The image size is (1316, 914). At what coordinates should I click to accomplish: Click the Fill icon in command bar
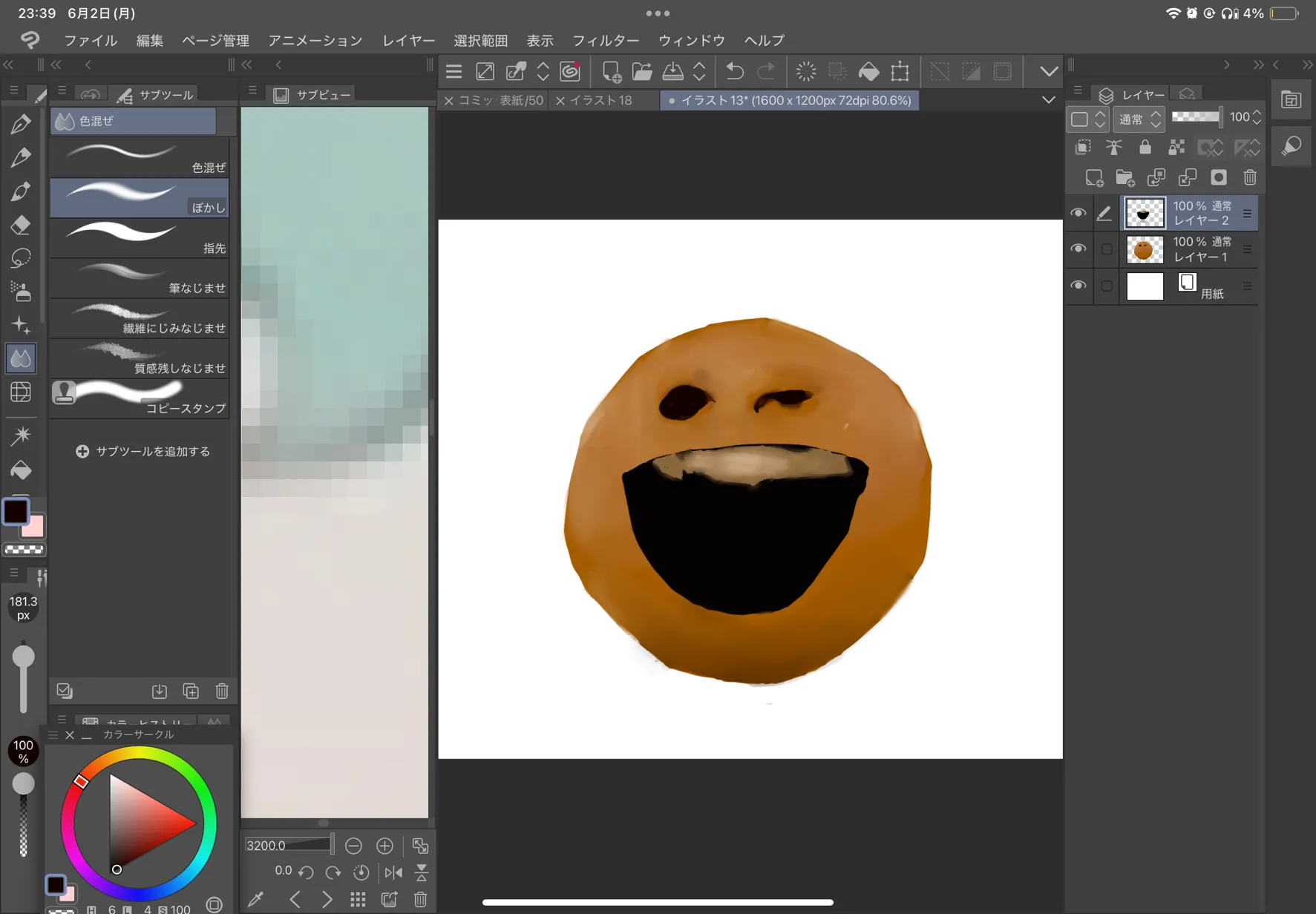tap(868, 71)
